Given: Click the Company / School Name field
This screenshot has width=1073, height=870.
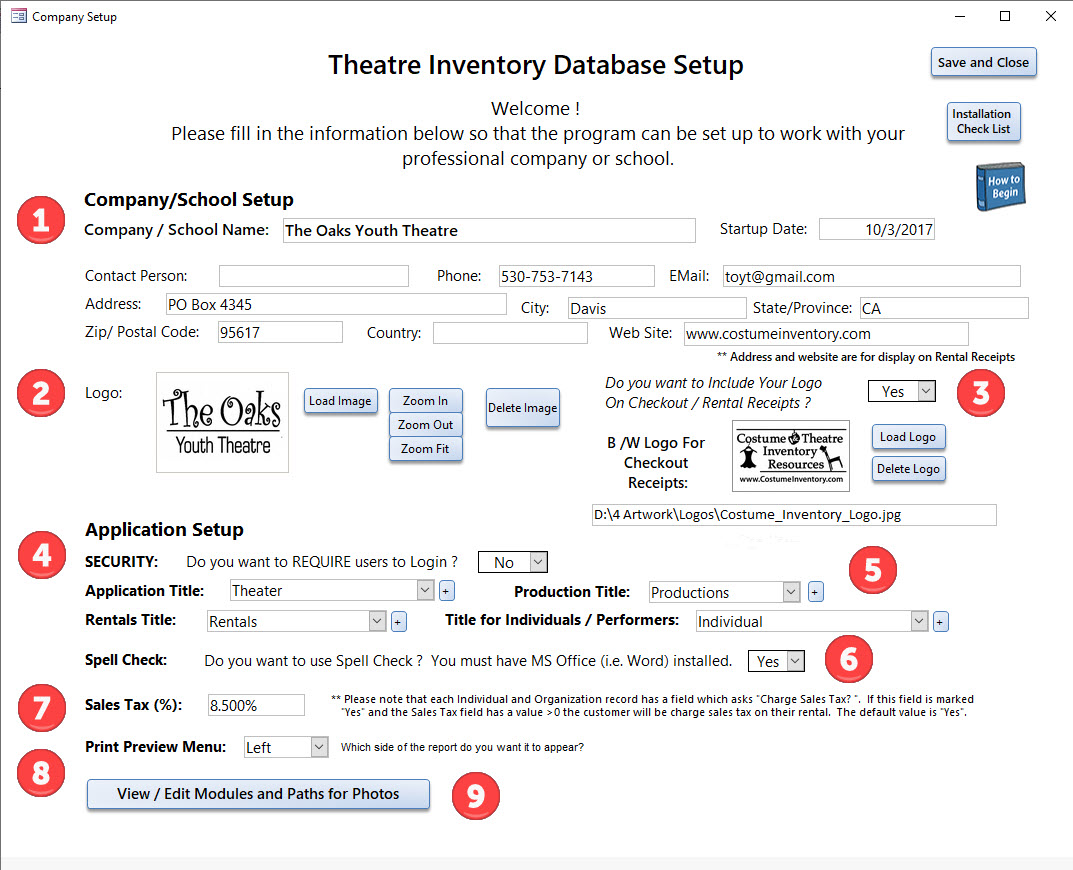Looking at the screenshot, I should (489, 231).
